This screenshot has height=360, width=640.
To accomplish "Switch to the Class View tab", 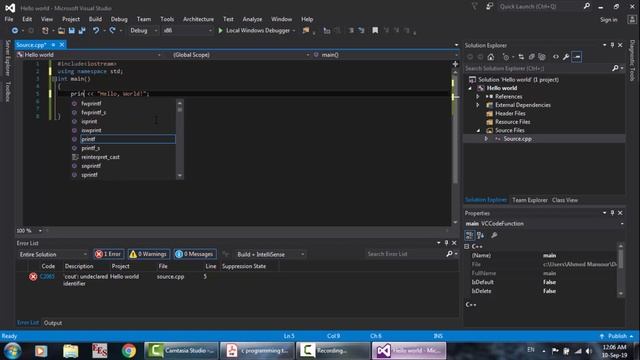I will point(565,200).
